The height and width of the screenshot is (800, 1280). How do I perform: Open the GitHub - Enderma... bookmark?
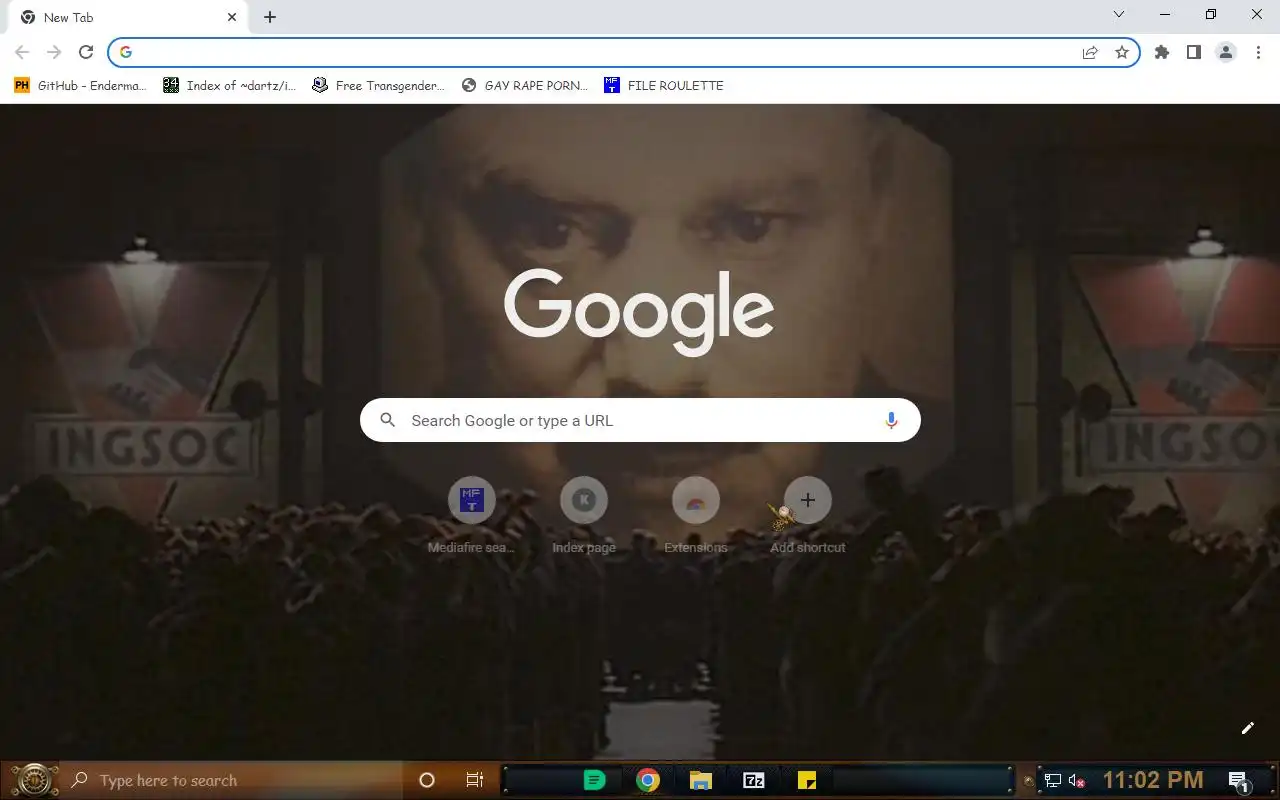[x=80, y=86]
